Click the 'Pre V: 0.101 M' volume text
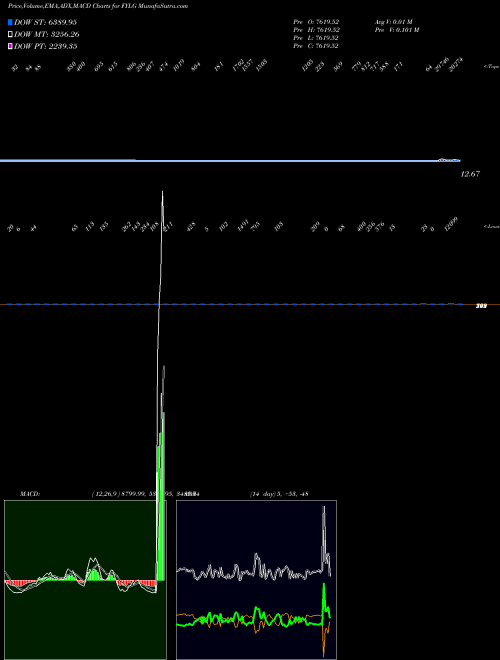500x660 pixels. pos(397,30)
